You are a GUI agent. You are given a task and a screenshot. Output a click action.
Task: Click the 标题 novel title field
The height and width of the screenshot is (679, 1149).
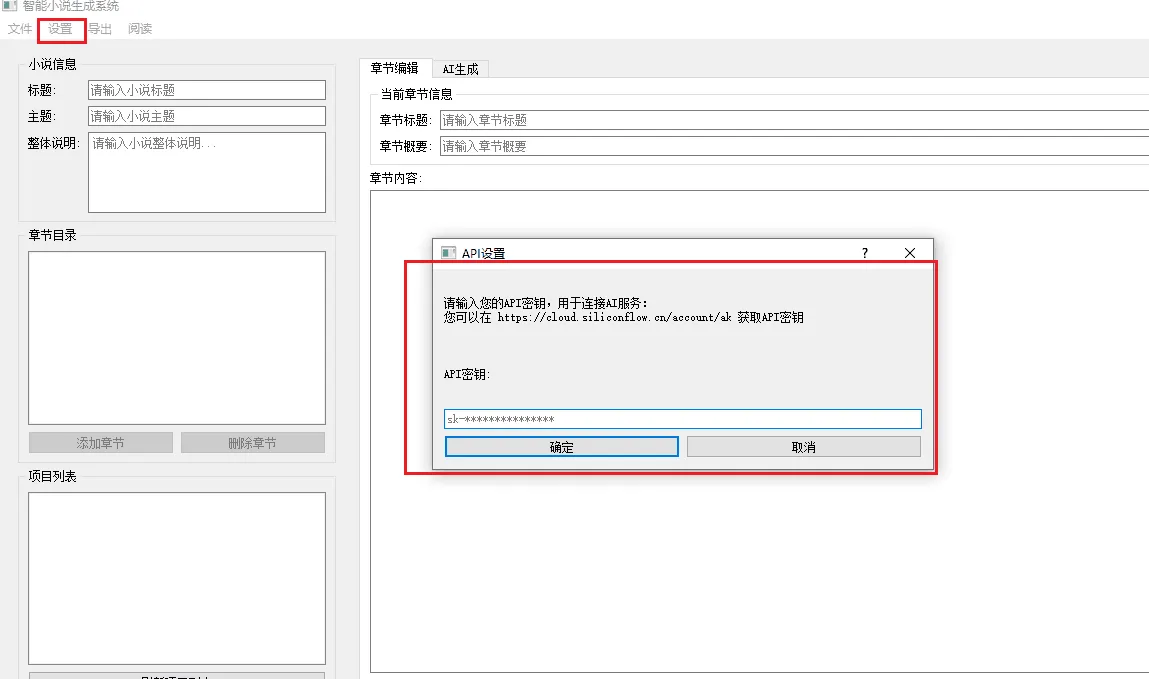206,89
